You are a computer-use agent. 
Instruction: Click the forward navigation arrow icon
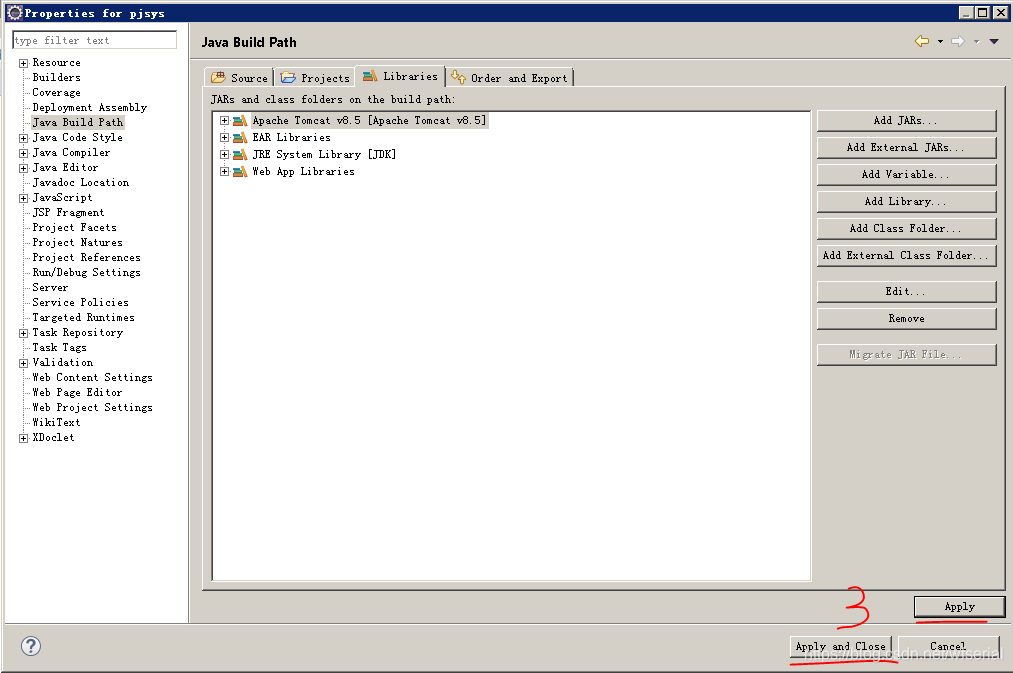pos(958,41)
